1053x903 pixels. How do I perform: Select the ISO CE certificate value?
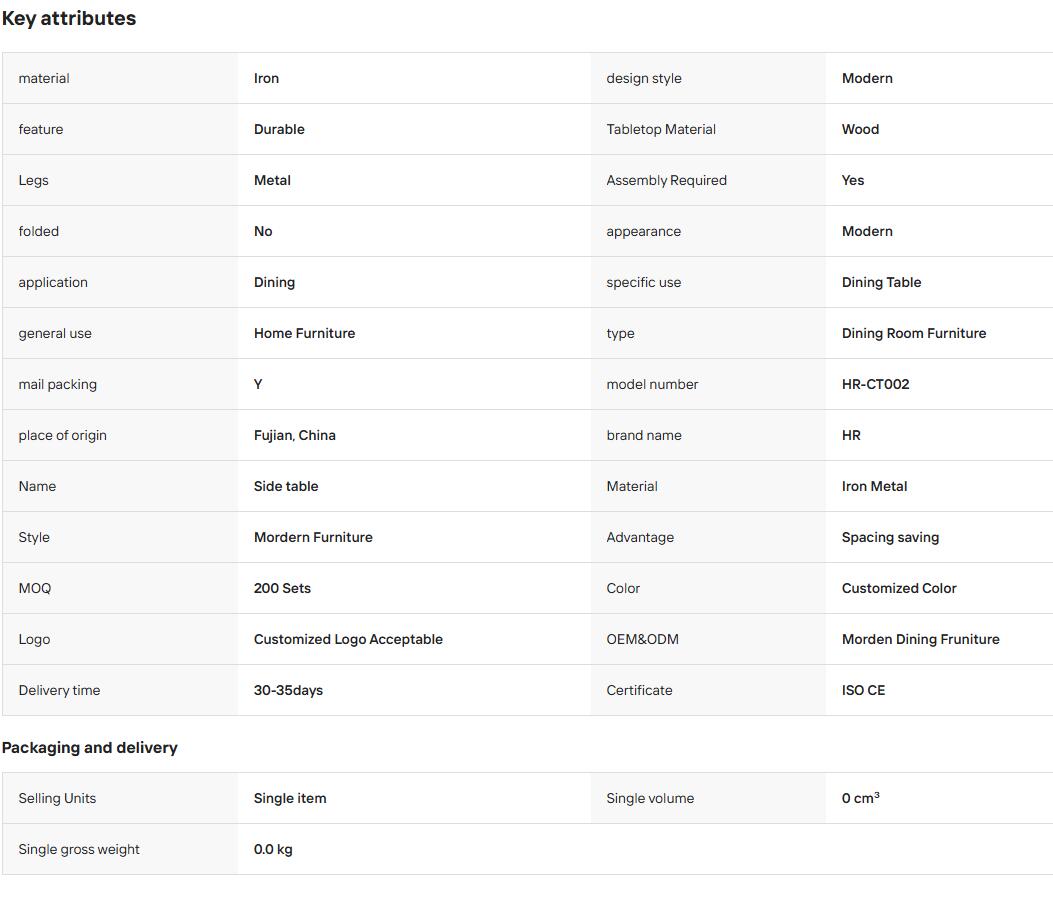click(x=864, y=690)
